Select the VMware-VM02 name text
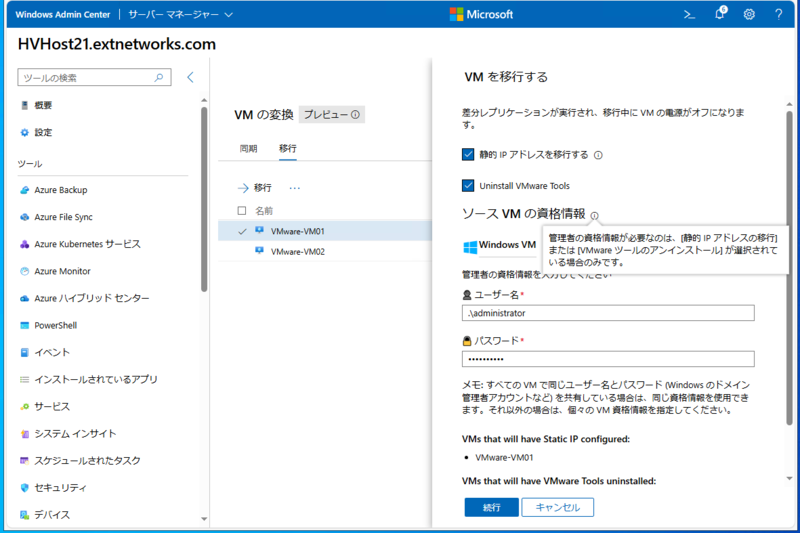800x533 pixels. pyautogui.click(x=297, y=251)
